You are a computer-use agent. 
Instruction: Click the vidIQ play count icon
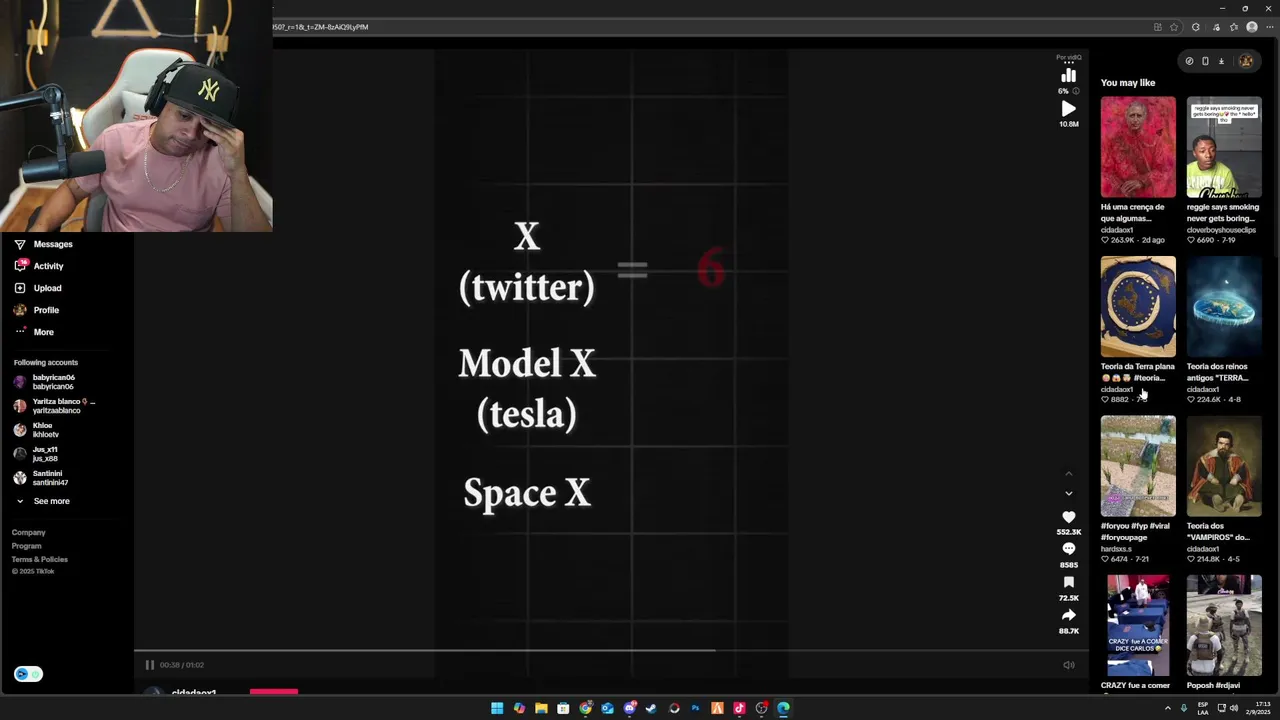point(1068,108)
